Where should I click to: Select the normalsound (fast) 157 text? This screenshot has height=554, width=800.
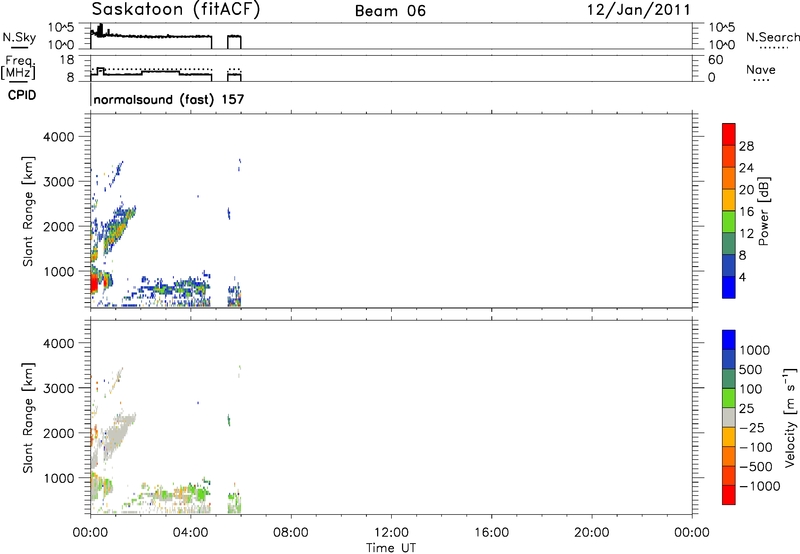coord(169,99)
